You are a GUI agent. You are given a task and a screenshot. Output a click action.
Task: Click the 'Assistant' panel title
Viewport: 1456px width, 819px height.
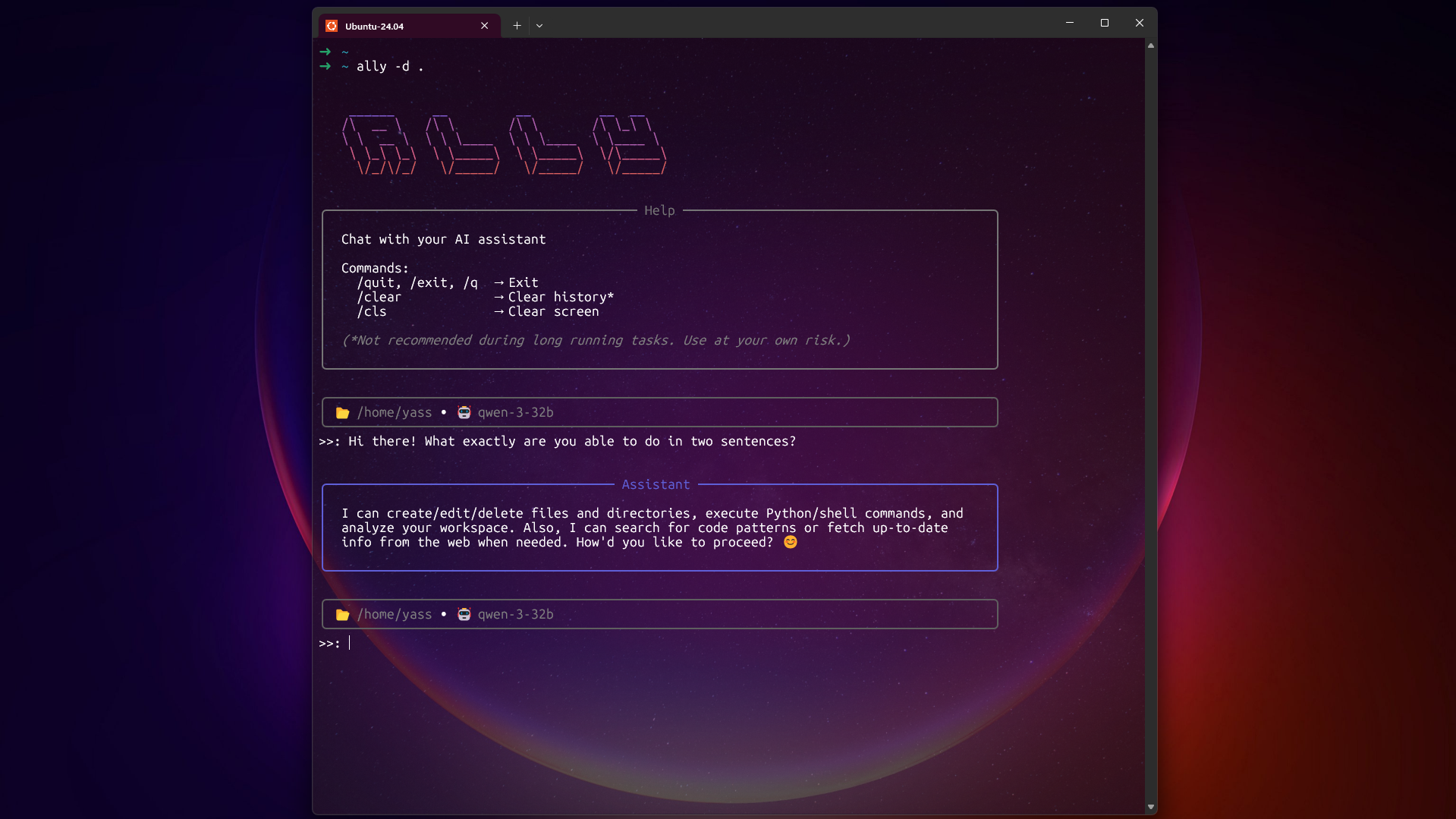click(x=656, y=484)
